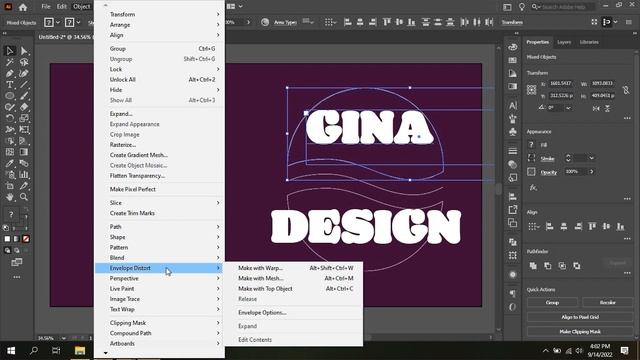Click the flip horizontal icon in Transform

[x=596, y=108]
